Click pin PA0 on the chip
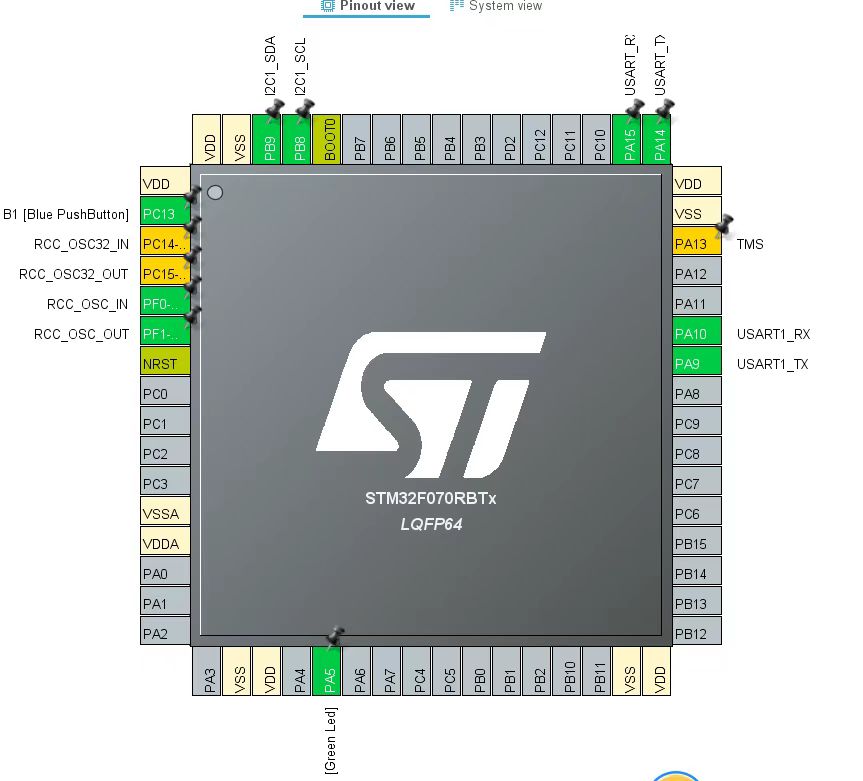Image resolution: width=863 pixels, height=781 pixels. tap(165, 571)
